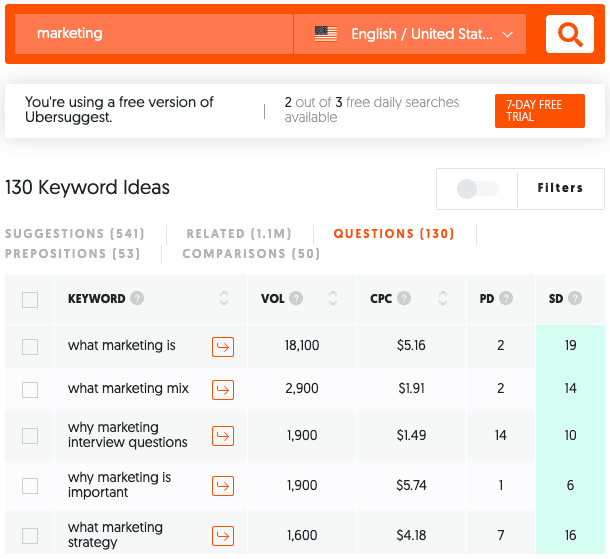This screenshot has height=559, width=610.
Task: Sort by VOL column arrows
Action: click(333, 298)
